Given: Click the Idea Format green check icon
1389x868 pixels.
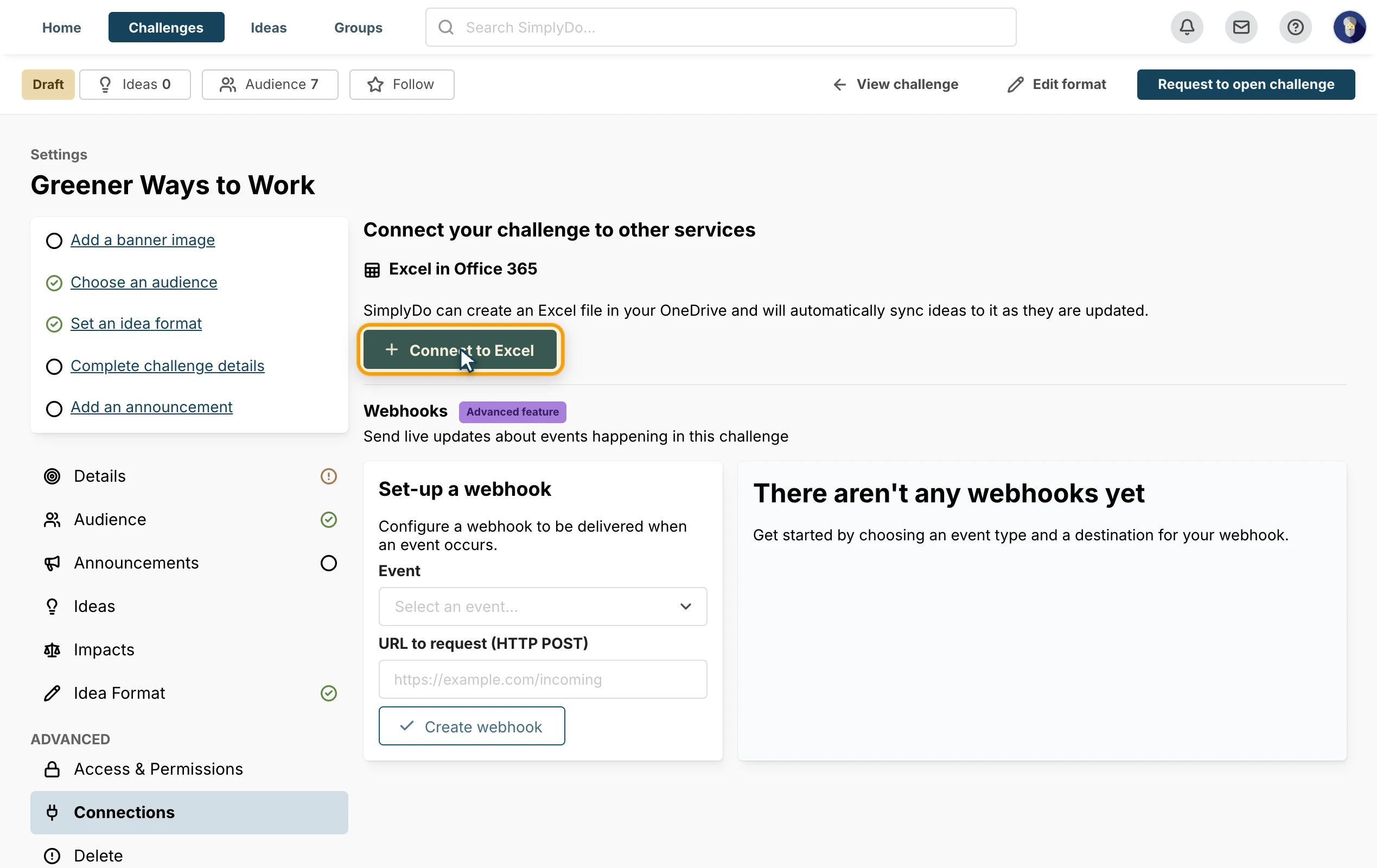Looking at the screenshot, I should pyautogui.click(x=328, y=693).
